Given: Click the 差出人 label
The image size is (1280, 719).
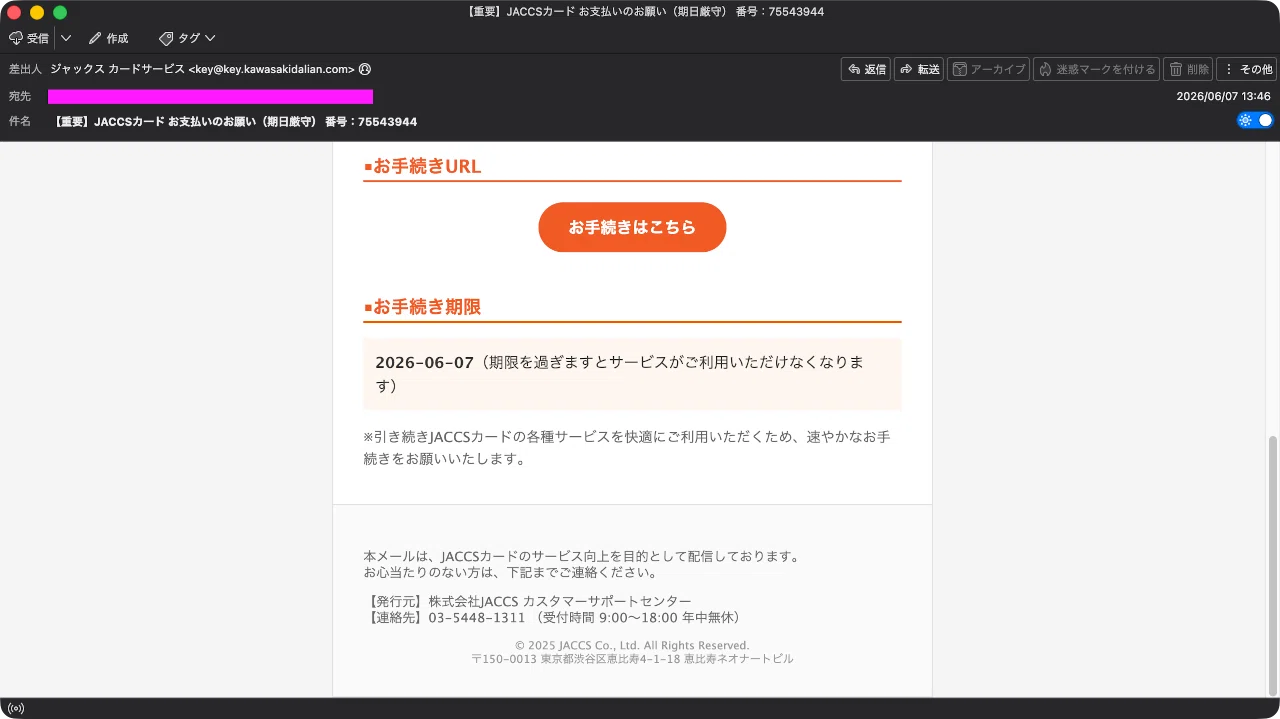Looking at the screenshot, I should pyautogui.click(x=25, y=69).
